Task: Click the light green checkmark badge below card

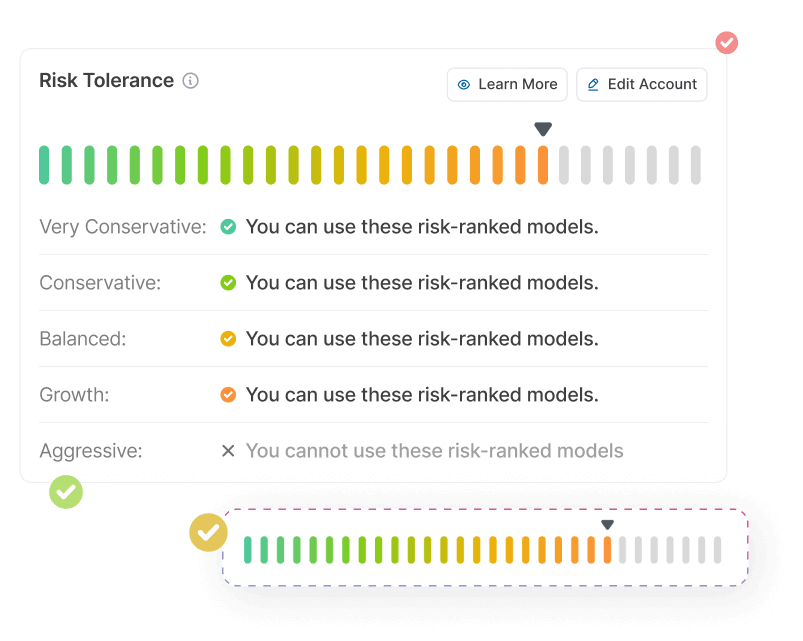Action: (66, 492)
